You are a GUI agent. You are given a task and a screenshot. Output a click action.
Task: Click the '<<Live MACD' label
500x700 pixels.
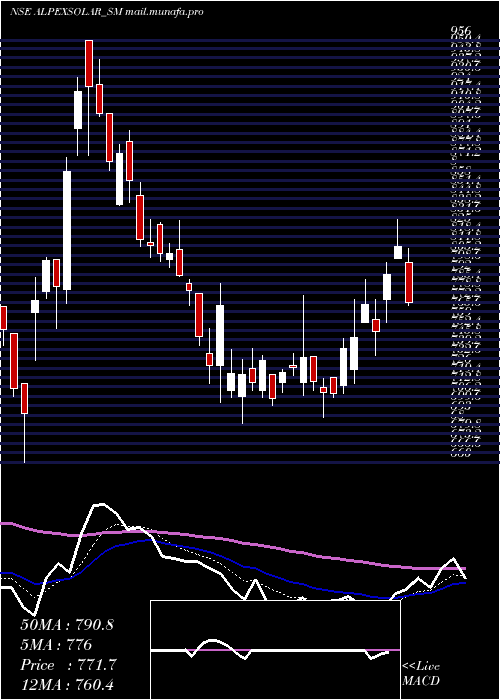pos(421,674)
